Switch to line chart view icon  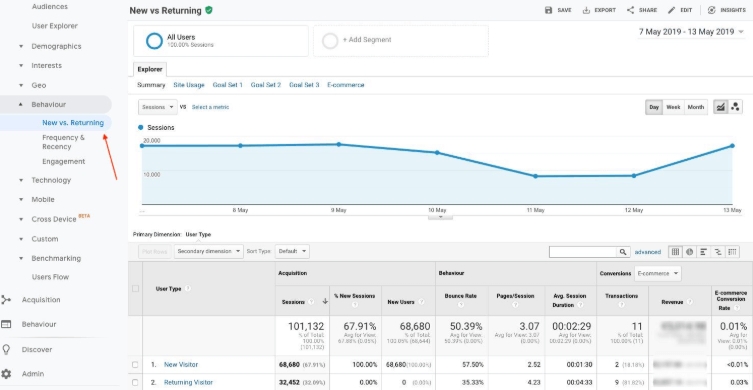coord(720,107)
